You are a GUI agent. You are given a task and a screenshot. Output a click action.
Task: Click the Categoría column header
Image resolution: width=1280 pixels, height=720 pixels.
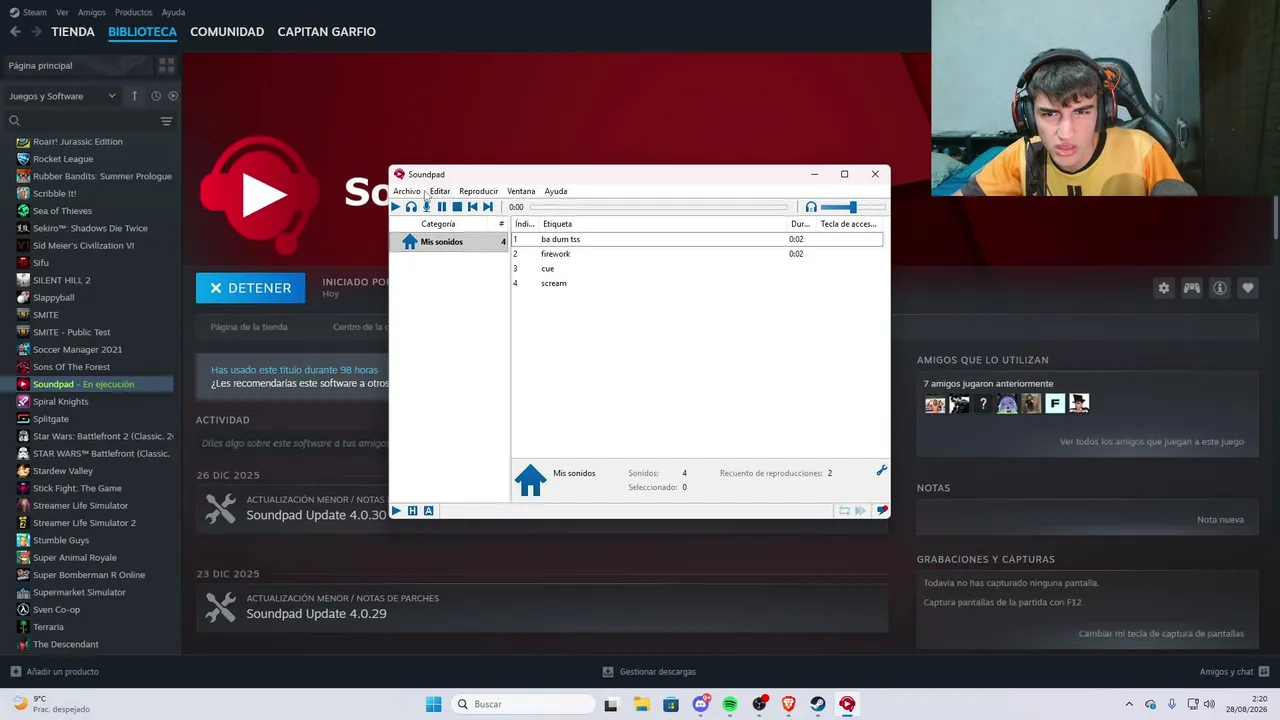(438, 224)
